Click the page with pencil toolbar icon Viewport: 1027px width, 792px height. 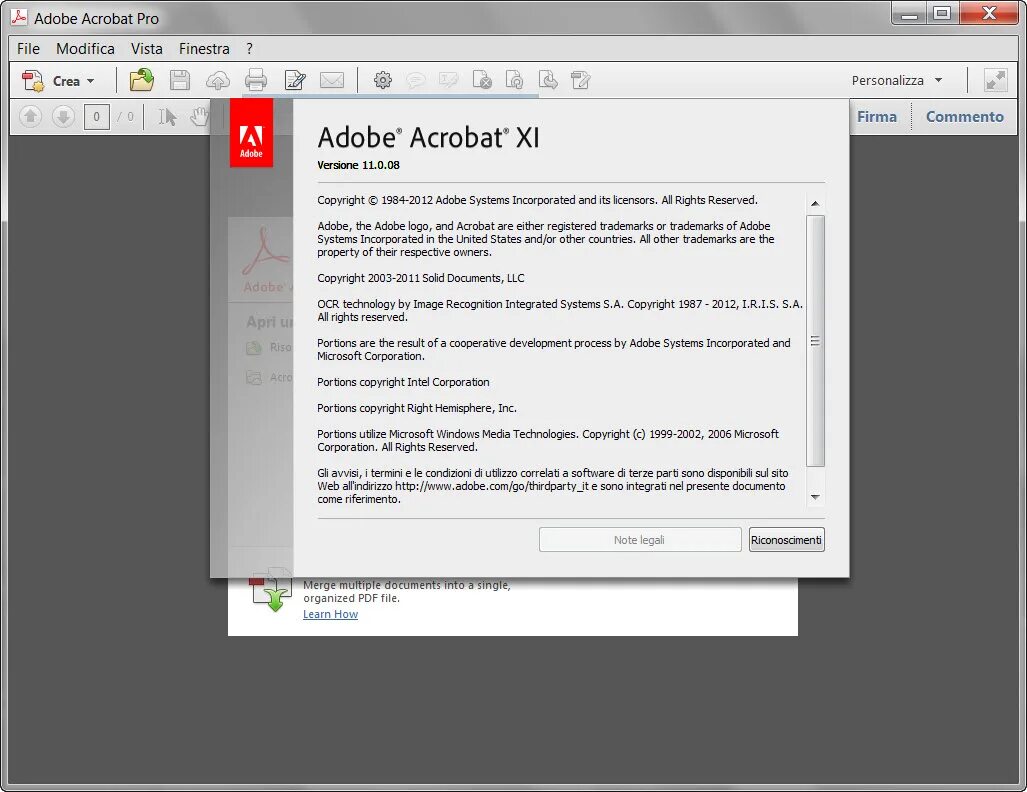tap(580, 80)
